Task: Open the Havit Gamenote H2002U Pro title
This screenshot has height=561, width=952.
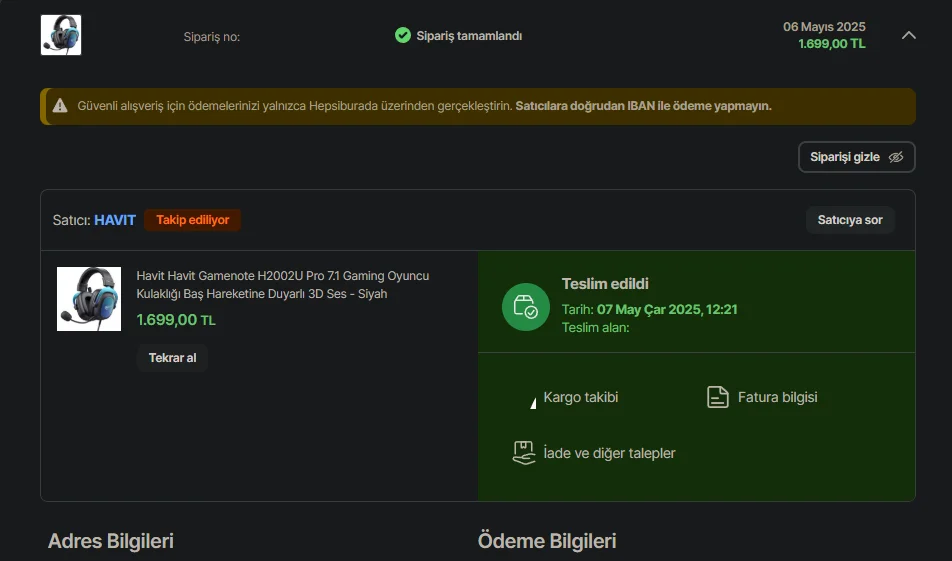Action: [282, 285]
